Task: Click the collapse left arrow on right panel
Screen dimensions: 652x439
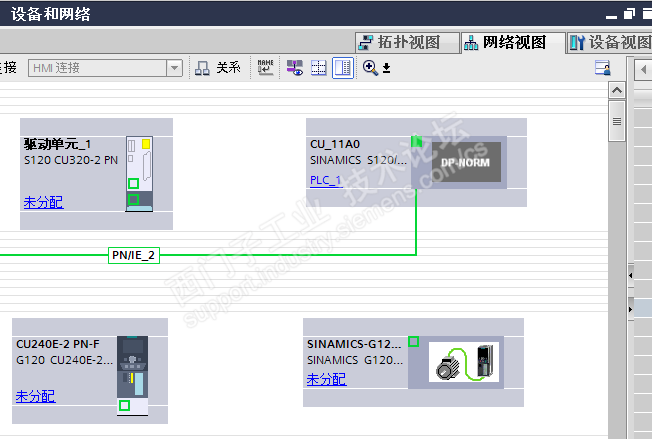Action: point(643,69)
